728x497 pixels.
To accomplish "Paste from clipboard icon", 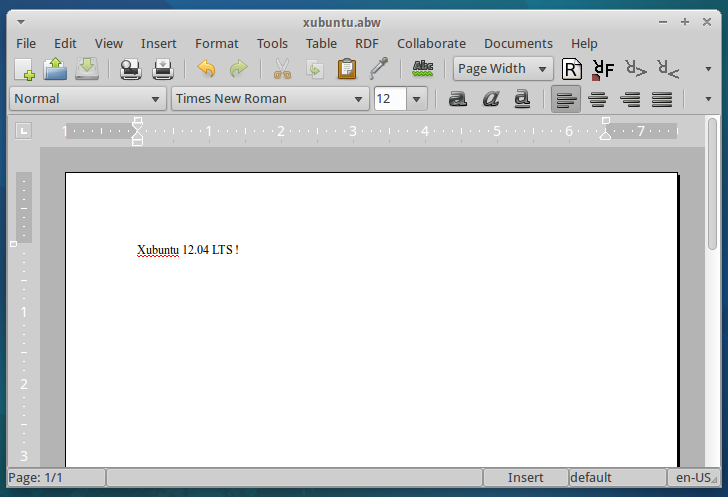I will coord(347,69).
